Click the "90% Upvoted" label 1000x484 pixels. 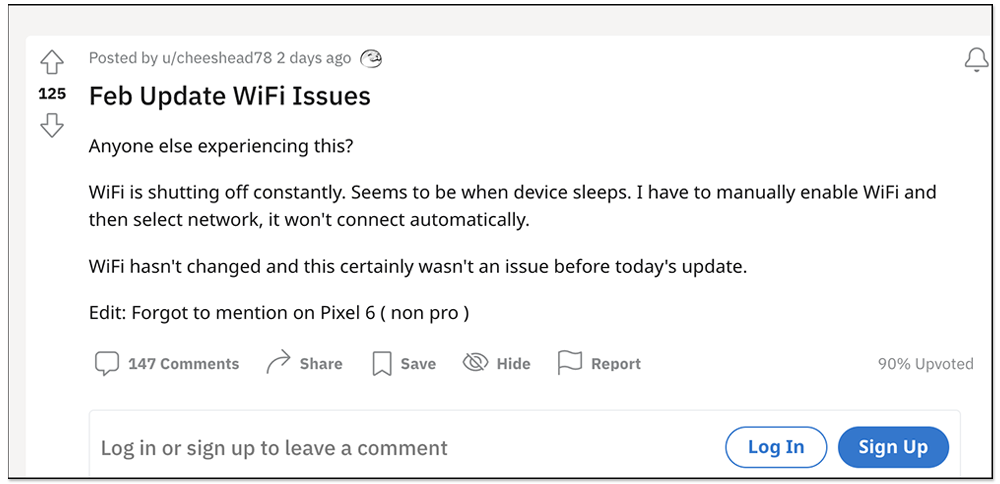coord(925,364)
